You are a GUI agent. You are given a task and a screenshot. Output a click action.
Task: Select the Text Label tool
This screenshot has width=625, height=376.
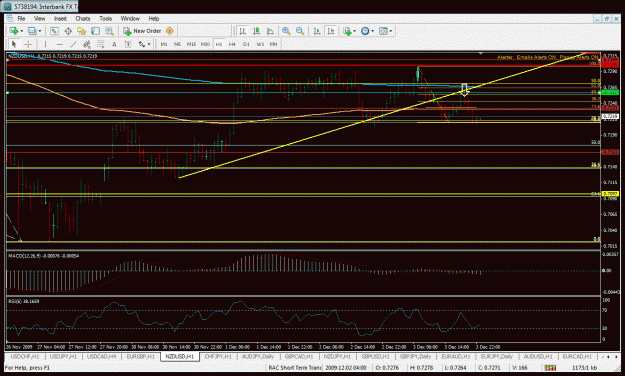point(128,44)
